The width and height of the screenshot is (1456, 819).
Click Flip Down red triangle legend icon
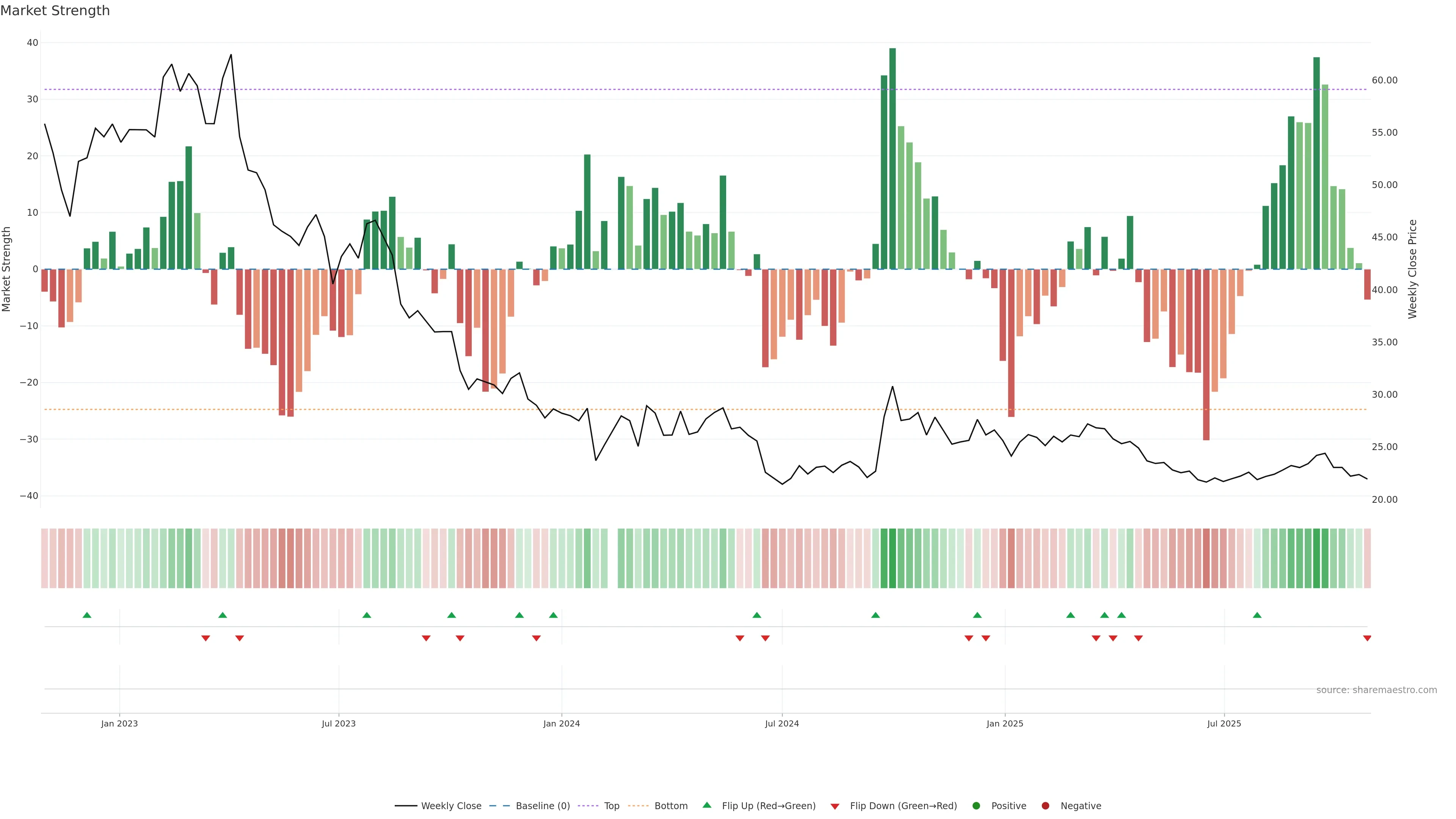pyautogui.click(x=835, y=806)
